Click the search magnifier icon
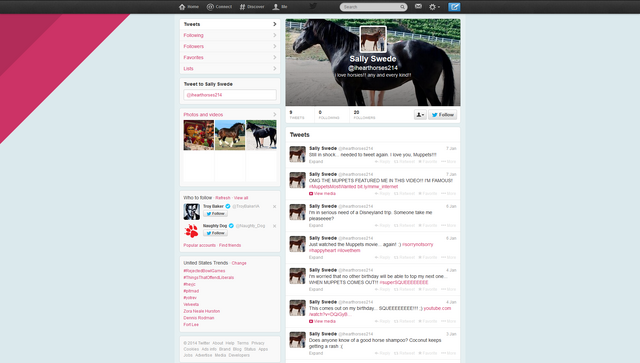 click(x=402, y=7)
